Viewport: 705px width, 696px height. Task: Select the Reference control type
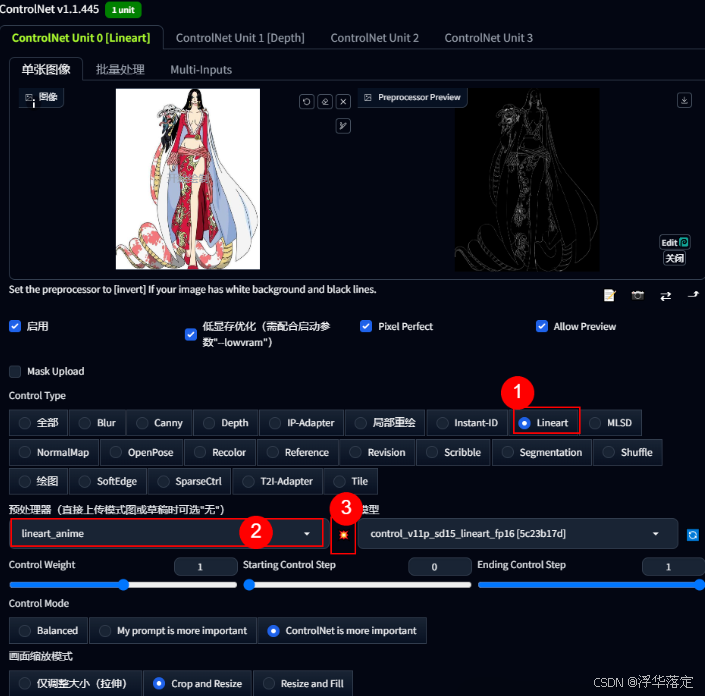pos(298,452)
